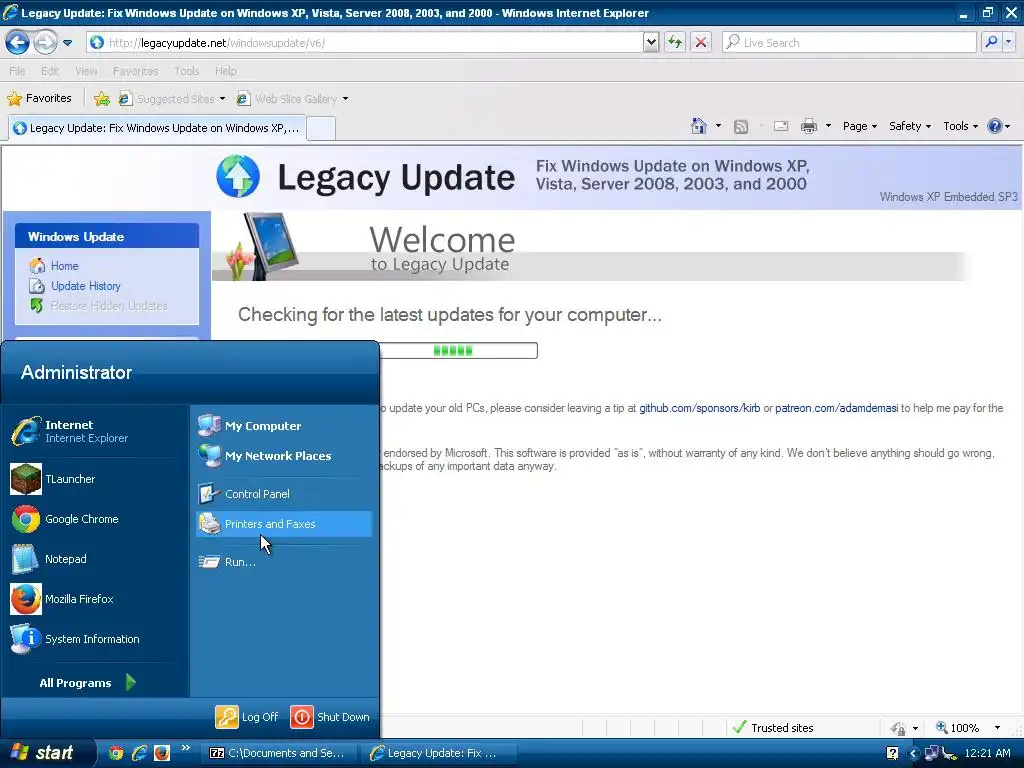Image resolution: width=1024 pixels, height=768 pixels.
Task: Open patreon.com/adamdemasi link
Action: click(x=837, y=408)
